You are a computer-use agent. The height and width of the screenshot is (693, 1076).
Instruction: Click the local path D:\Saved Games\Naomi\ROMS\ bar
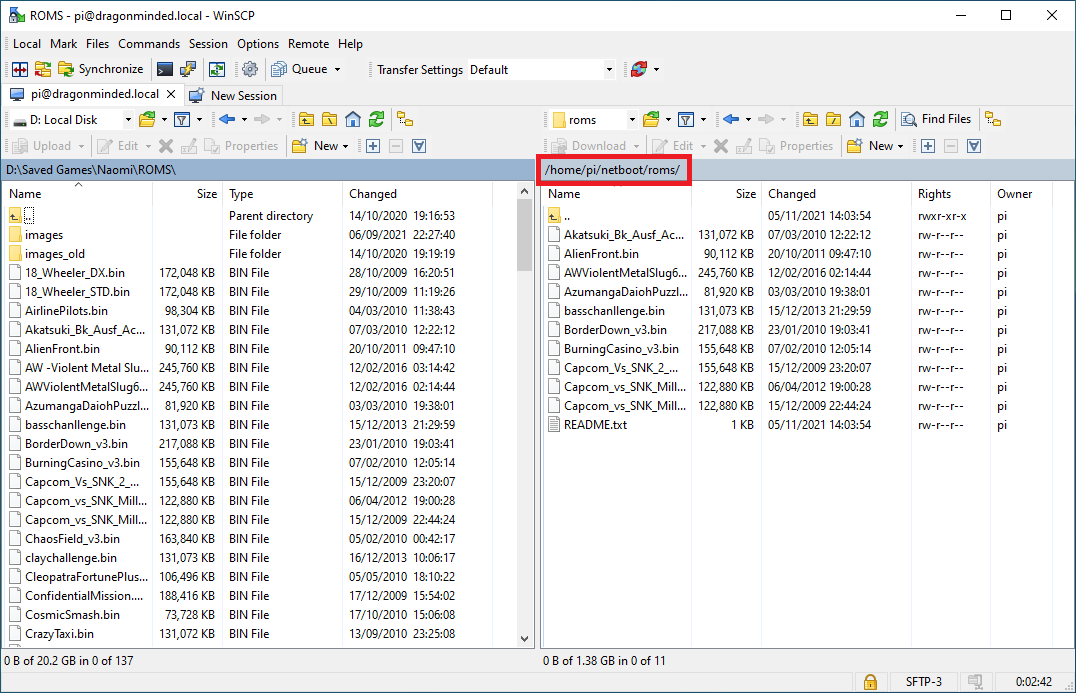click(268, 169)
